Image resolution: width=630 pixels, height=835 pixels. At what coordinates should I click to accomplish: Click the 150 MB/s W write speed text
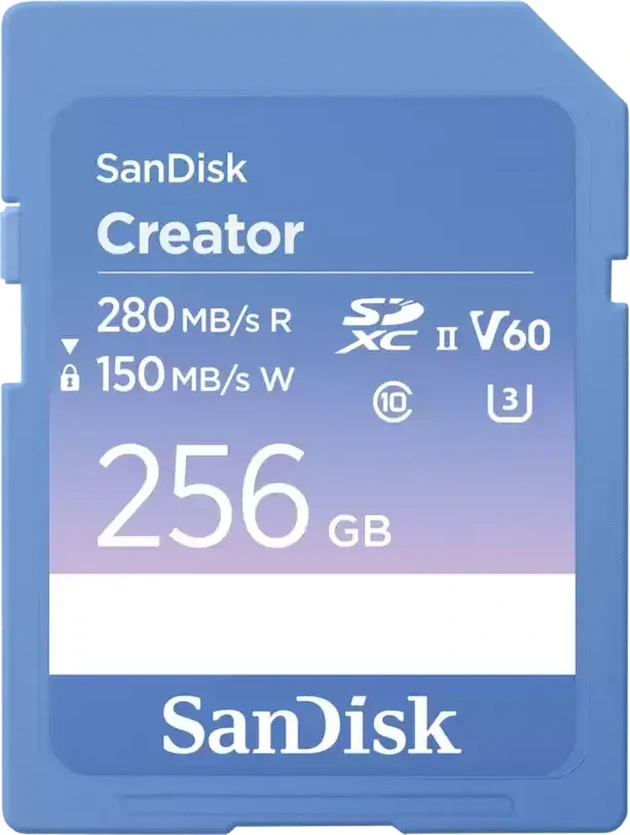[x=195, y=374]
